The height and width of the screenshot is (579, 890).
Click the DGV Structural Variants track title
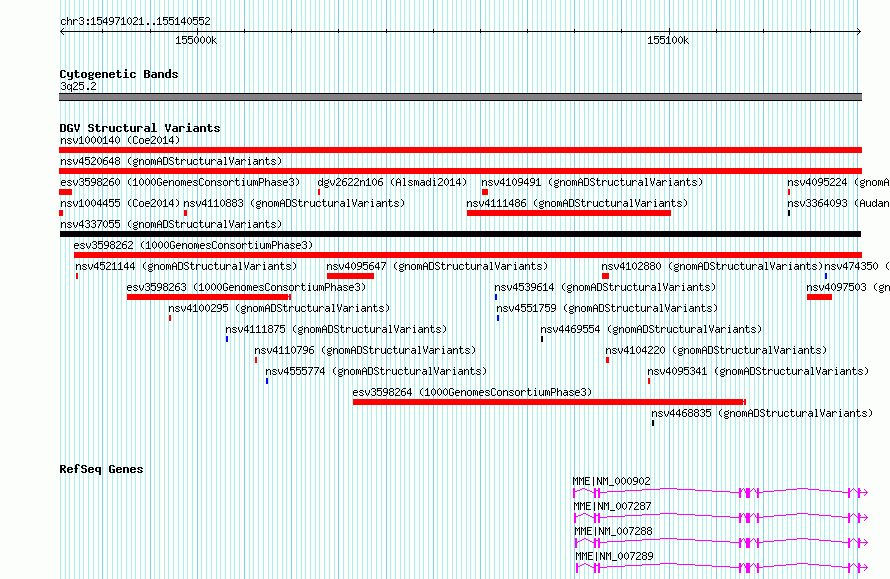(140, 128)
